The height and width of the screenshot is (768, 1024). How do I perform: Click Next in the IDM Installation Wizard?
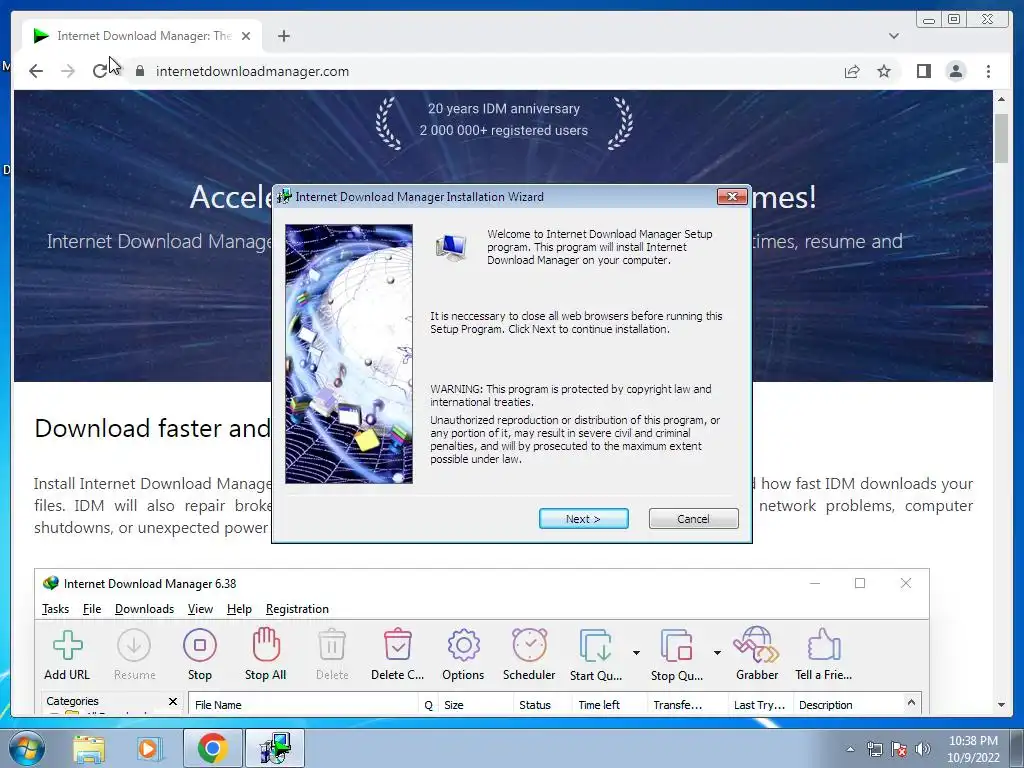coord(583,519)
